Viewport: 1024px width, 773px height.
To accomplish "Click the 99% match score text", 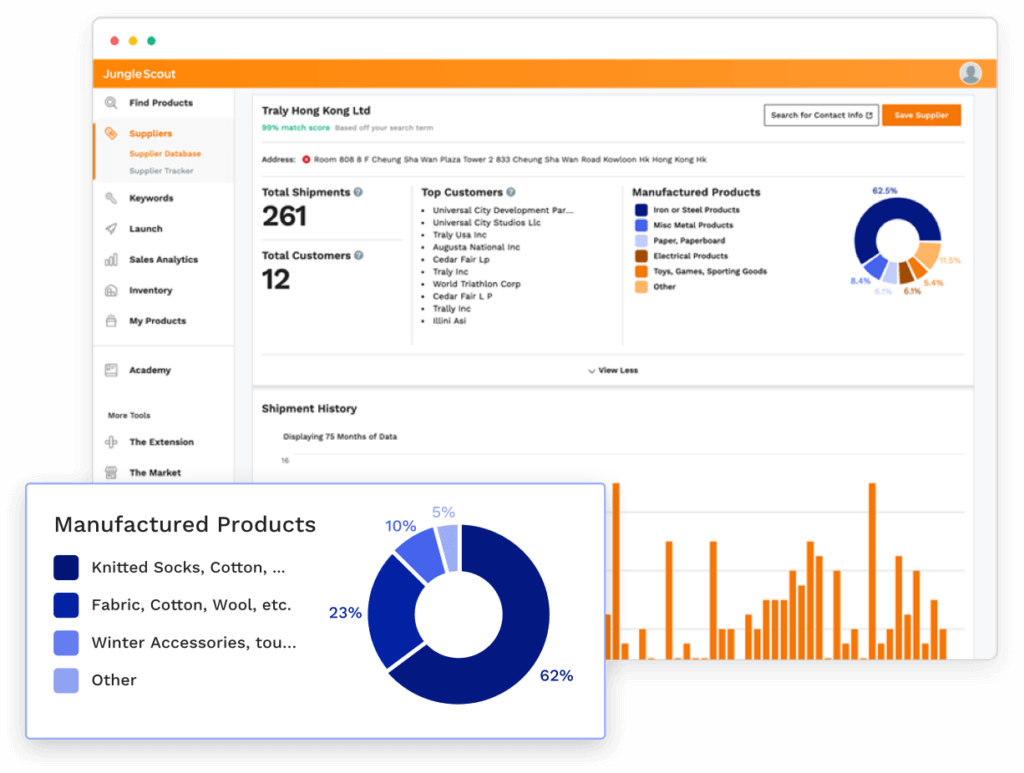I will 296,127.
